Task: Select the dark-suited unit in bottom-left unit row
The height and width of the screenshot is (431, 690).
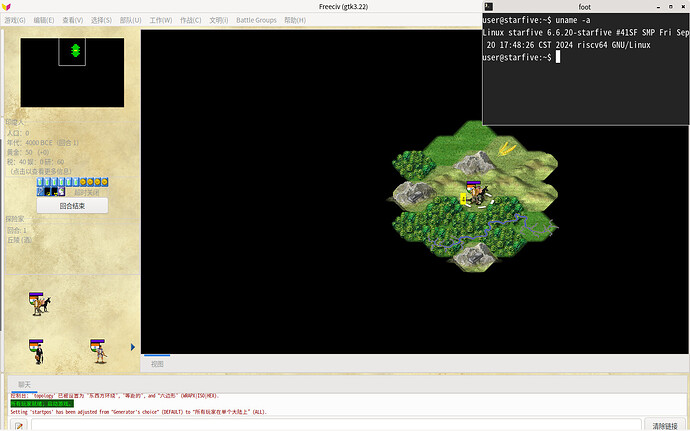Action: tap(37, 351)
